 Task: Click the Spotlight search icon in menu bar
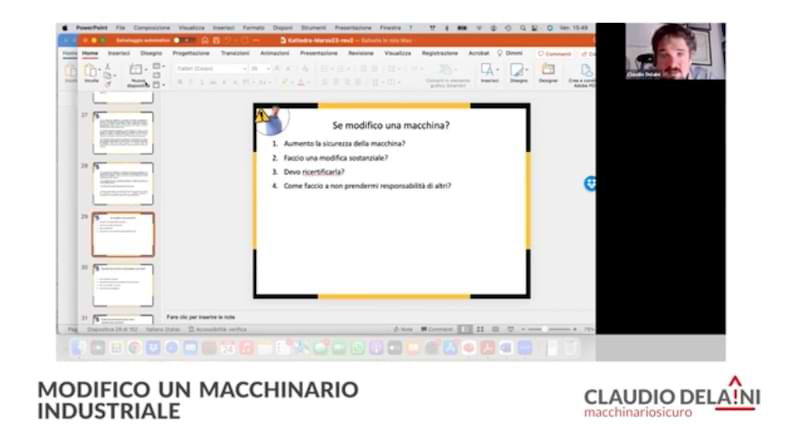tap(523, 28)
